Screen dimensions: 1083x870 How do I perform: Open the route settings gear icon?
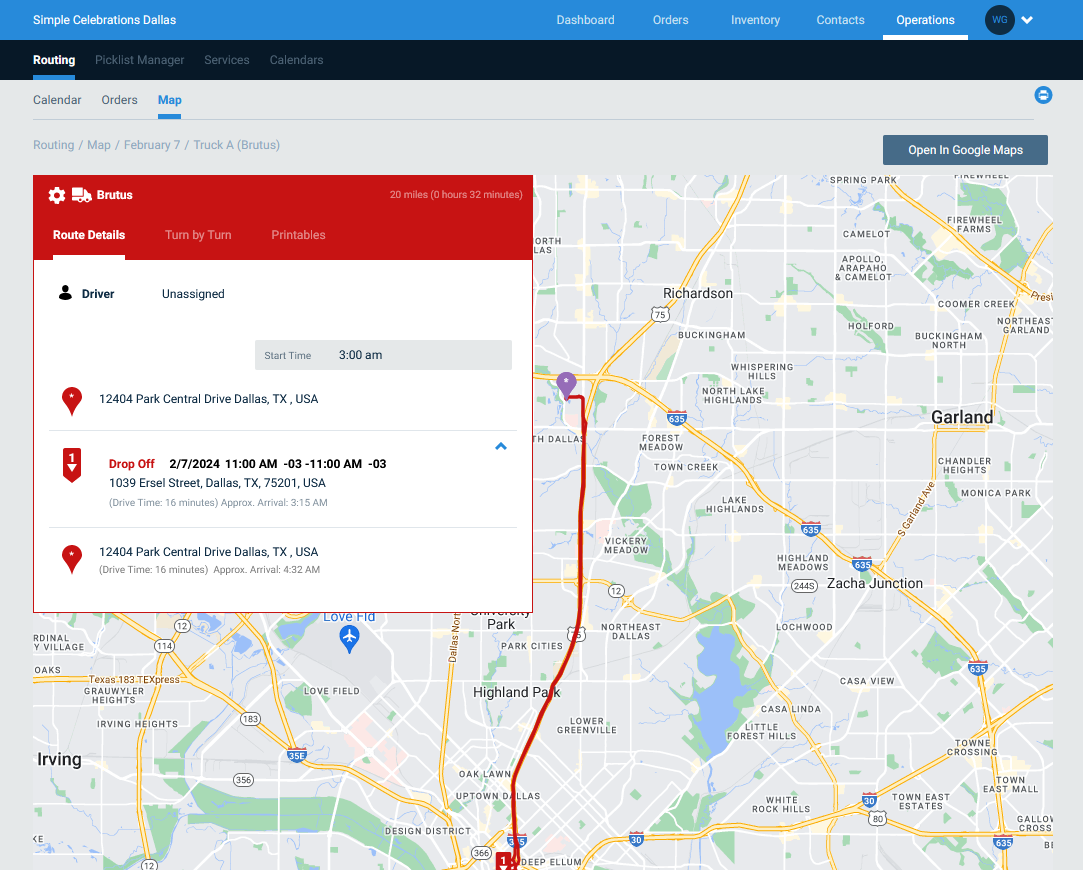pyautogui.click(x=57, y=195)
